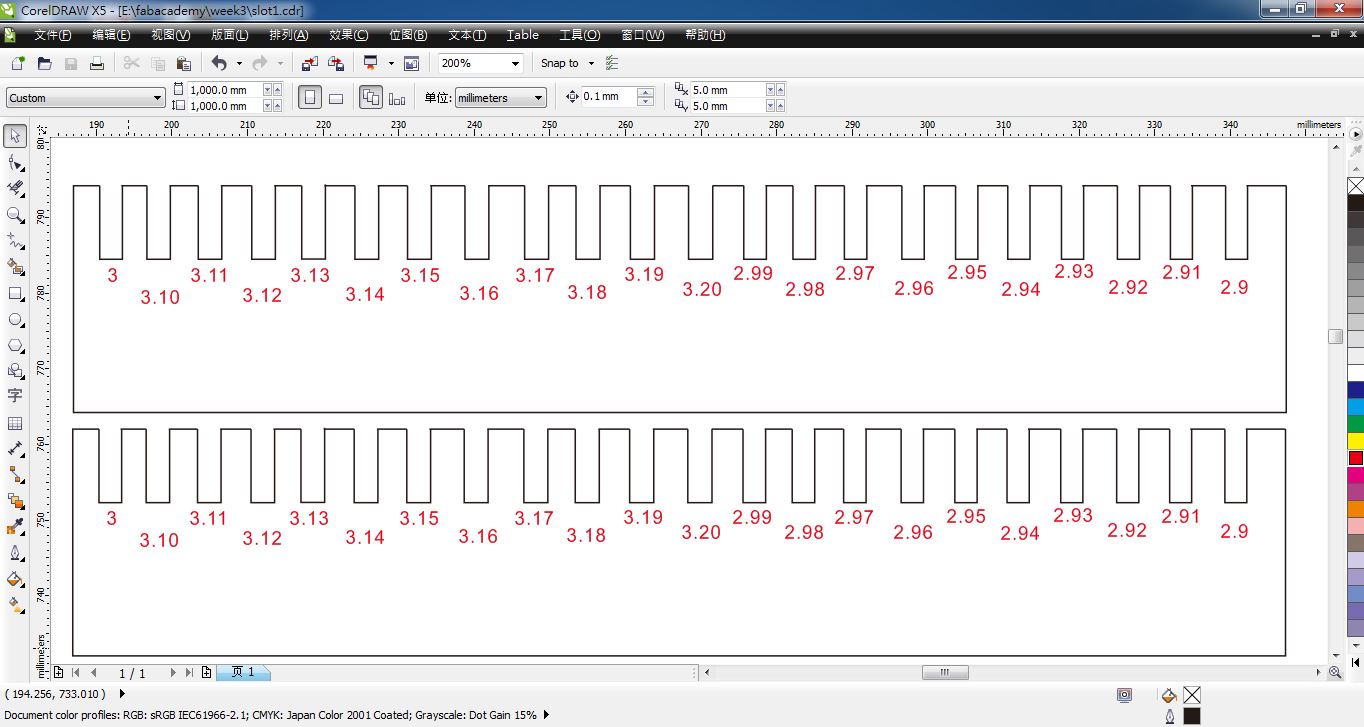Click the page width 1,000.0 mm field
This screenshot has width=1364, height=727.
pos(225,90)
